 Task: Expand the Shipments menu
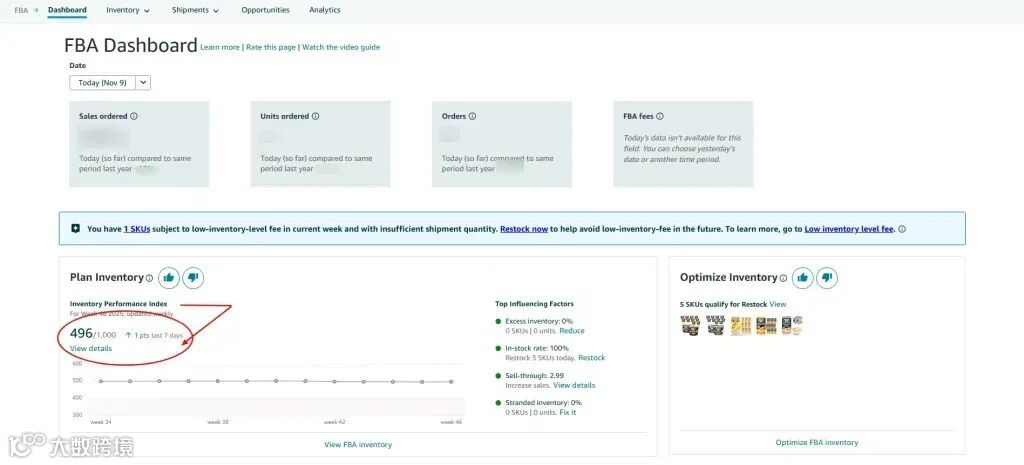[195, 10]
